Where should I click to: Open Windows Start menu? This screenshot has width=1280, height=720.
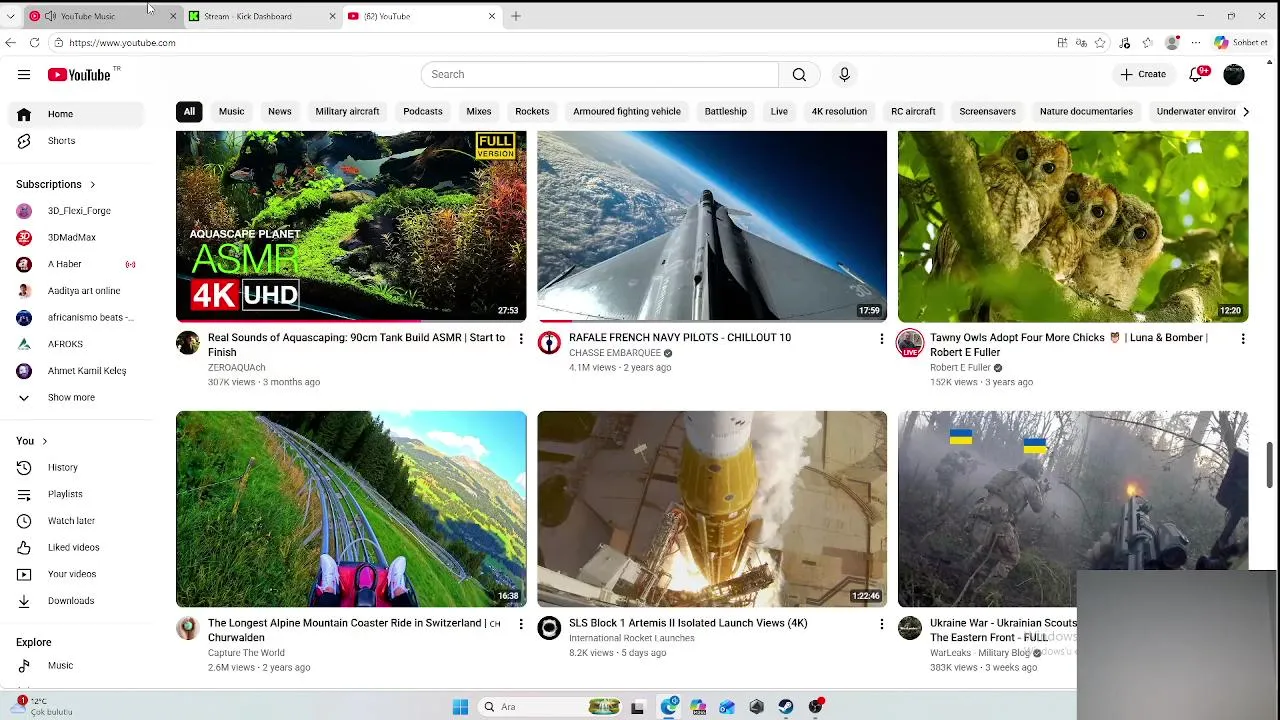[460, 707]
